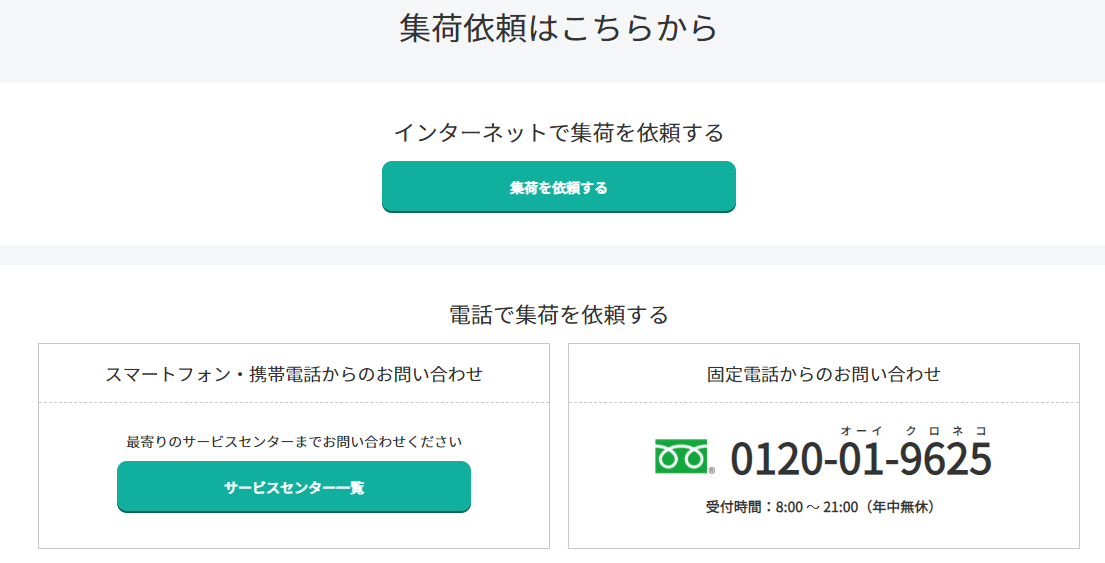Image resolution: width=1105 pixels, height=563 pixels.
Task: Click the green free-dial logo icon
Action: point(680,456)
